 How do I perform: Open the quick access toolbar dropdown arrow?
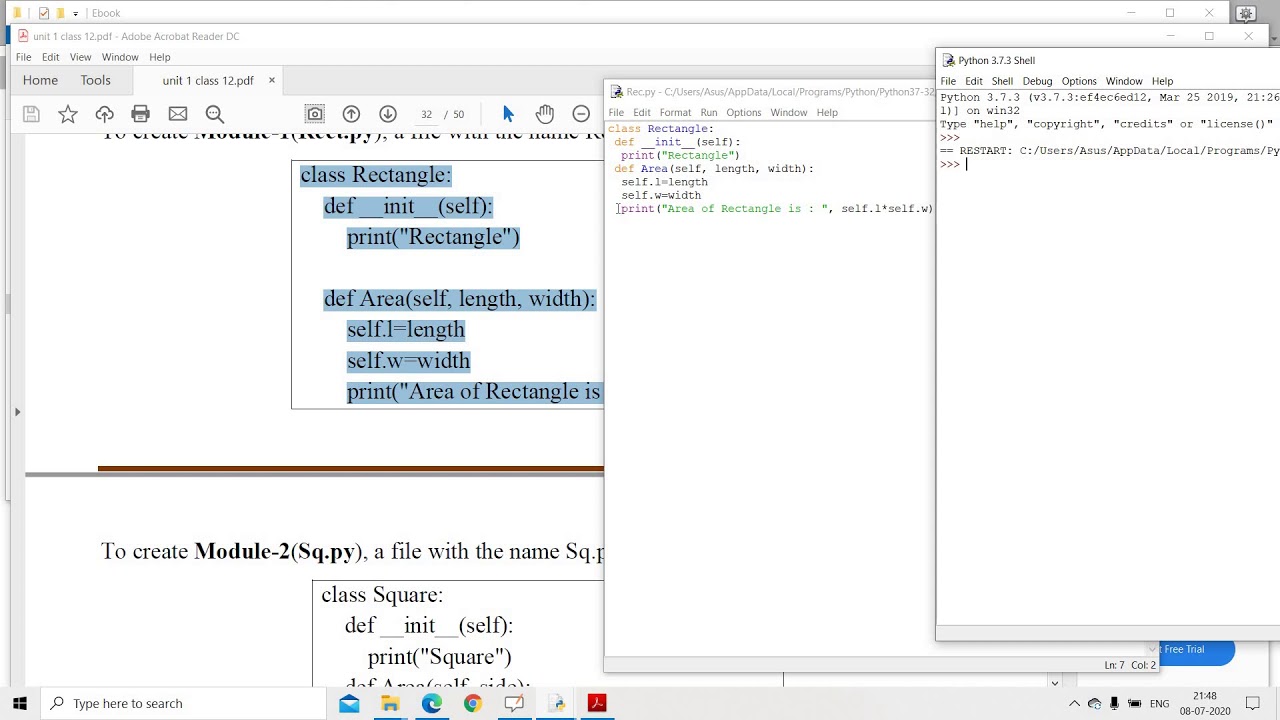(x=75, y=14)
